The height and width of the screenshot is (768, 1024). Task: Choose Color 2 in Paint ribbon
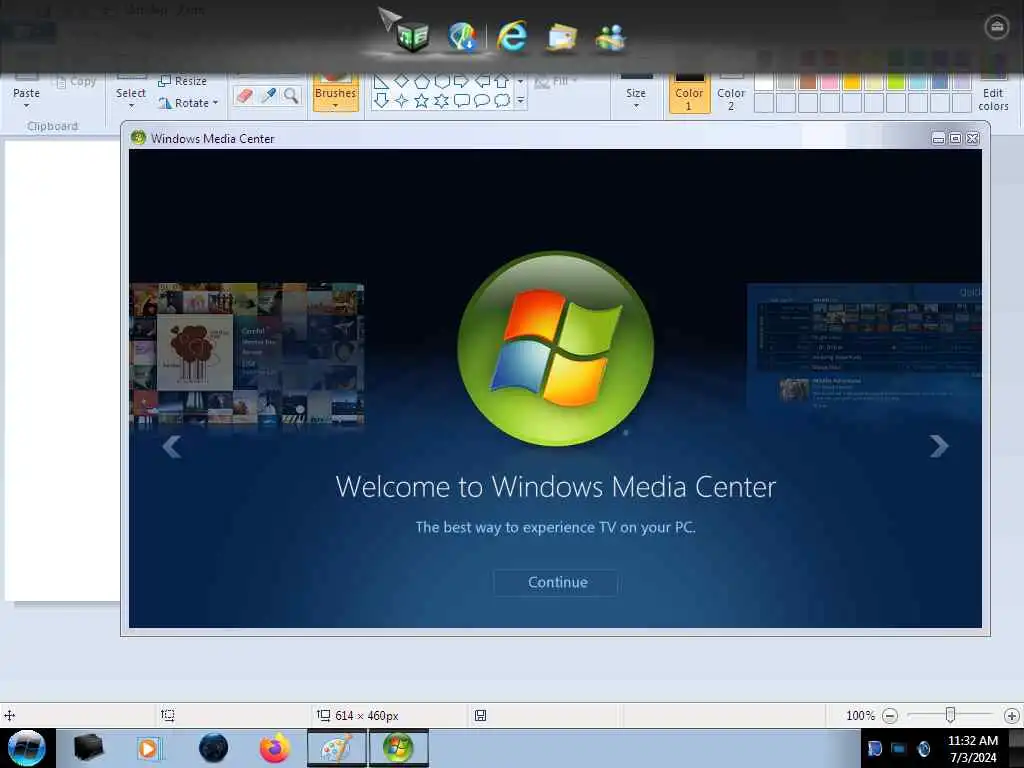(731, 95)
